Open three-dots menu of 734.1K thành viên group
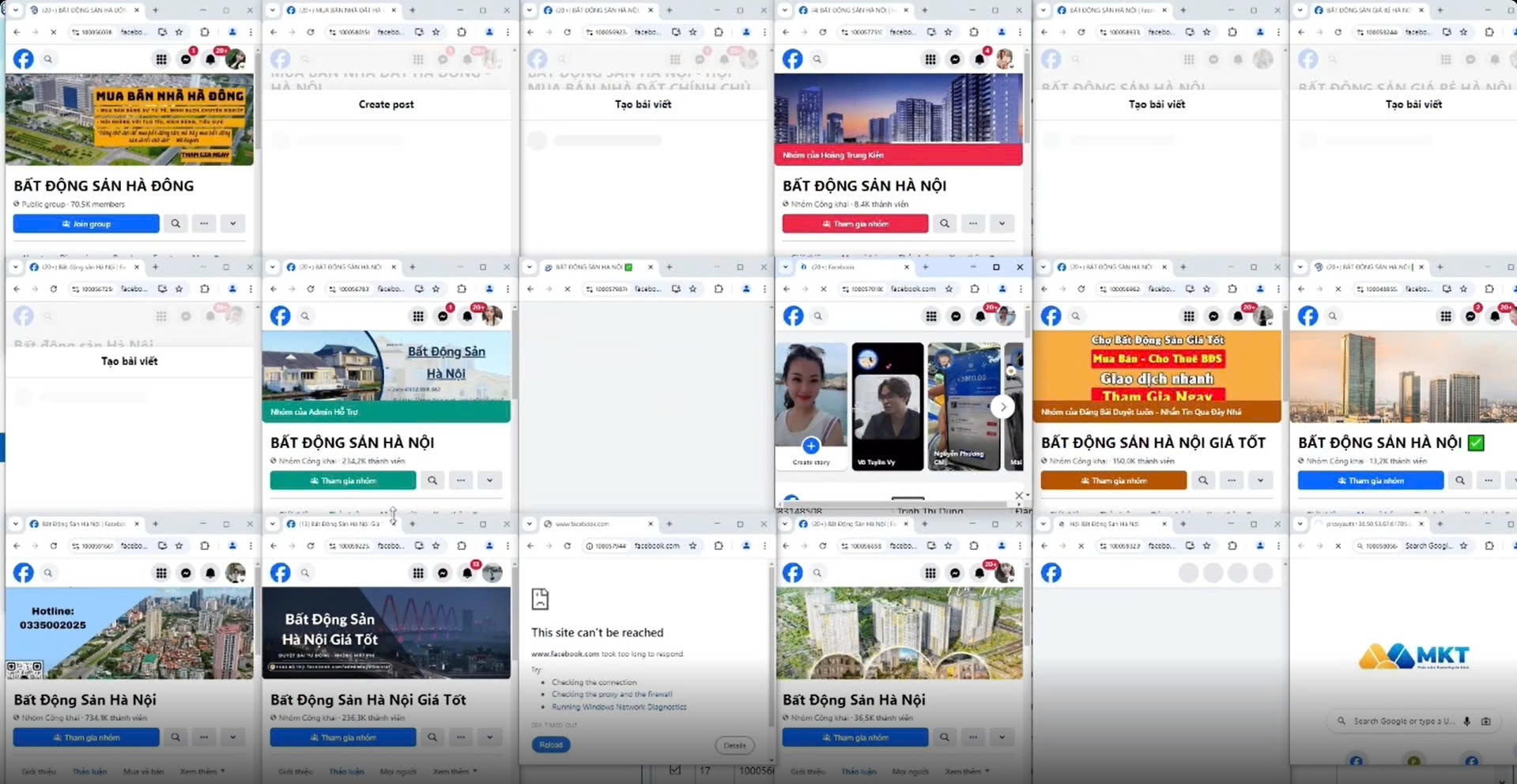The width and height of the screenshot is (1517, 784). [x=204, y=737]
